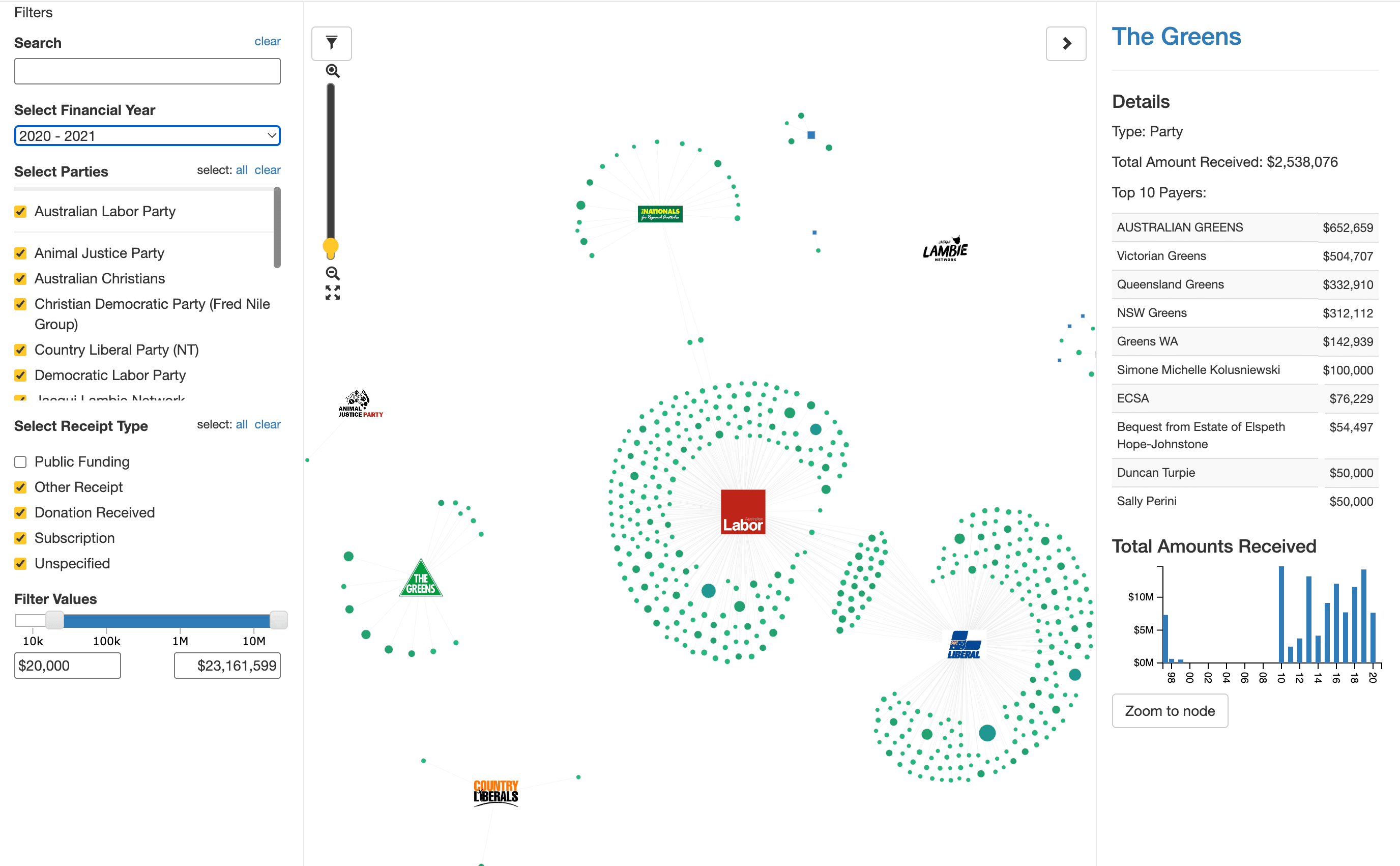Click the Greens WA payer row
Image resolution: width=1400 pixels, height=866 pixels.
coord(1245,342)
